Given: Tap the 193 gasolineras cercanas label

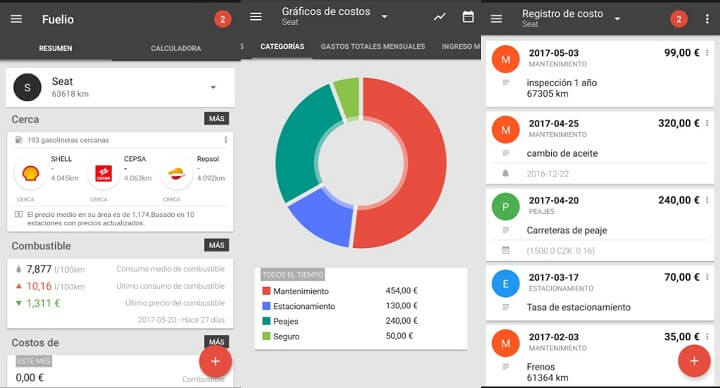Looking at the screenshot, I should (x=68, y=140).
